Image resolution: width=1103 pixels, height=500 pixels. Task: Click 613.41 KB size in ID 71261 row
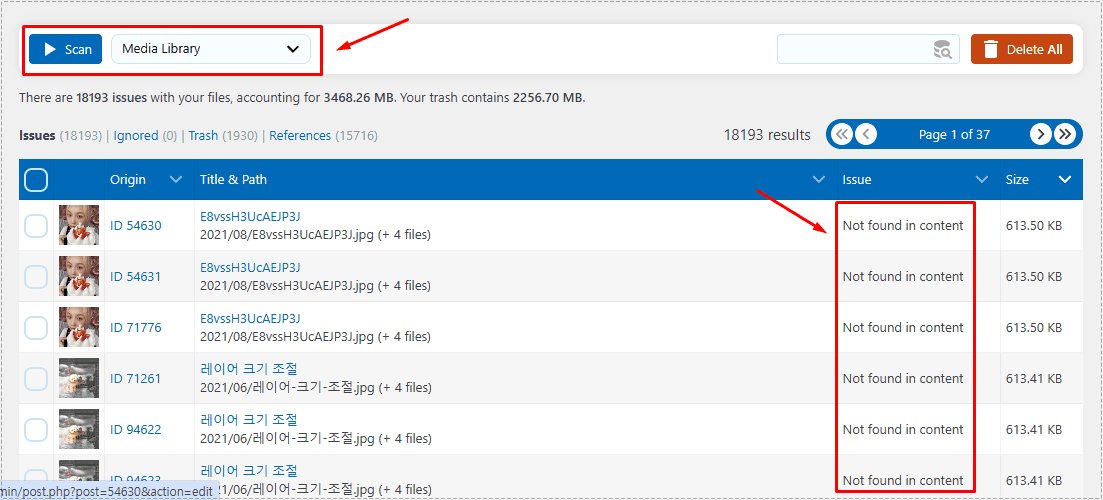pos(1034,379)
